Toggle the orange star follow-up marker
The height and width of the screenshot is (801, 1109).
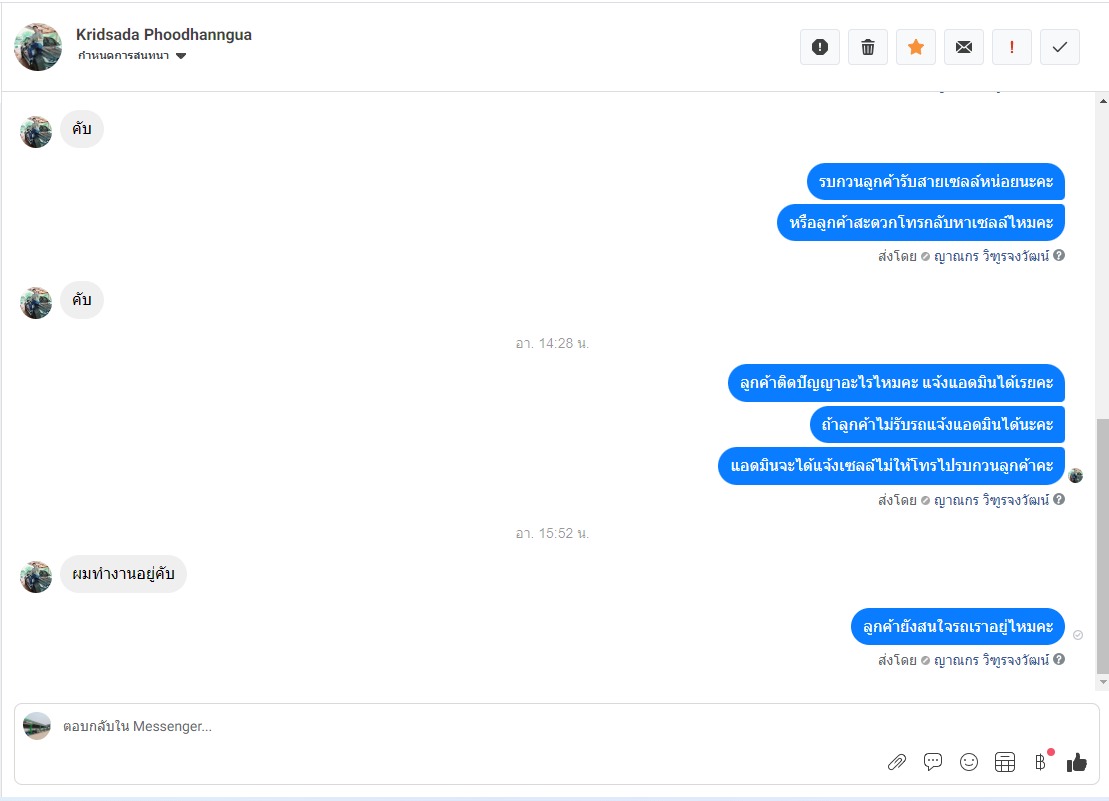click(916, 47)
